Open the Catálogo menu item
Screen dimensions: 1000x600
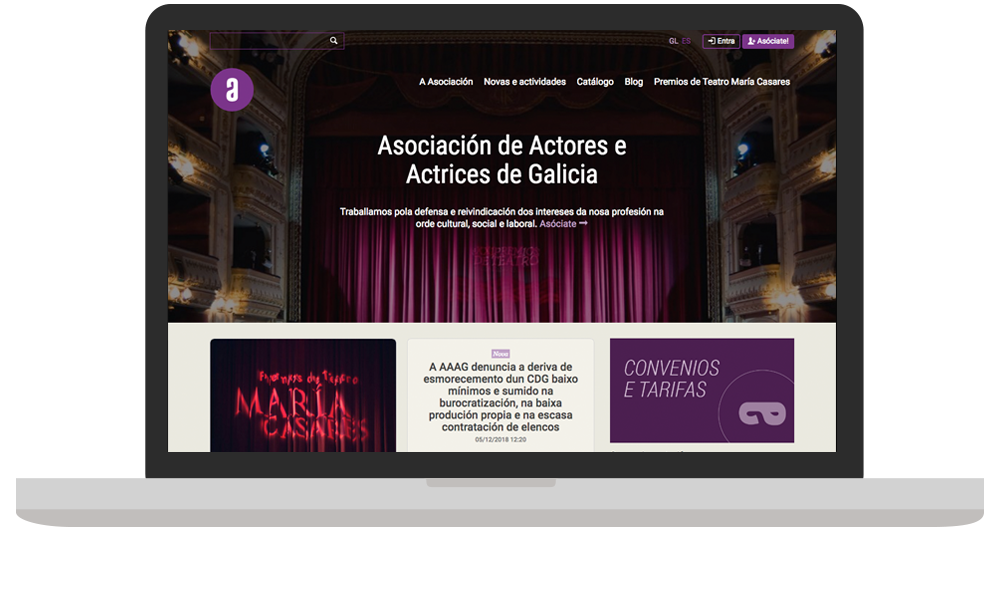click(x=595, y=82)
